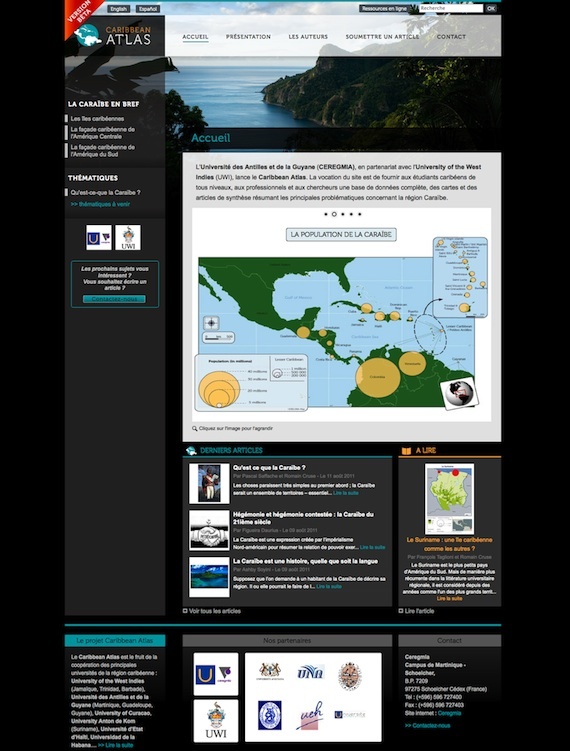The image size is (570, 751).
Task: Click the Contactez-nous button in the sidebar
Action: [114, 299]
